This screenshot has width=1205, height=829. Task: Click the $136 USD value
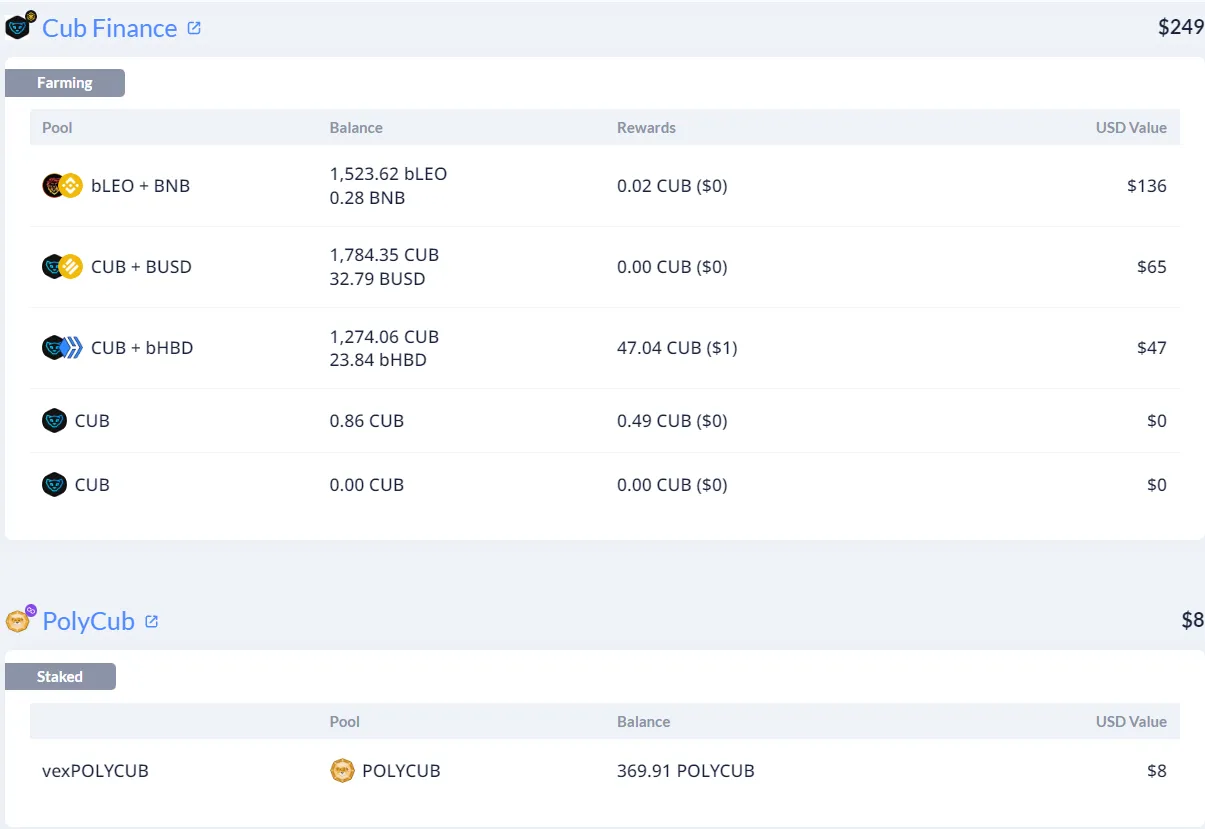tap(1147, 186)
